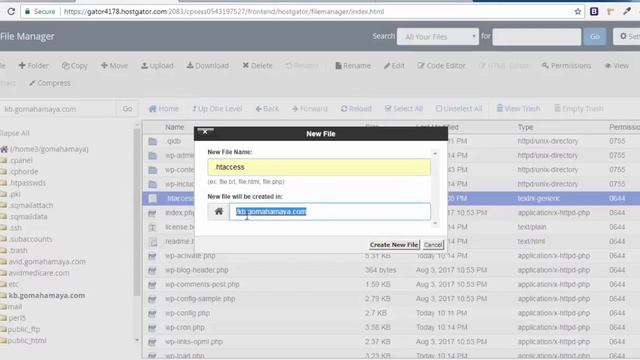Click View Trash
Viewport: 640px width, 360px height.
[x=518, y=109]
